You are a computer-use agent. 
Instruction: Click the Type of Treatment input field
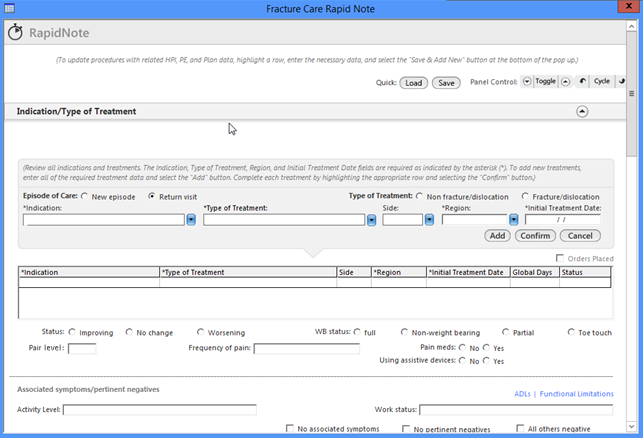click(x=284, y=220)
